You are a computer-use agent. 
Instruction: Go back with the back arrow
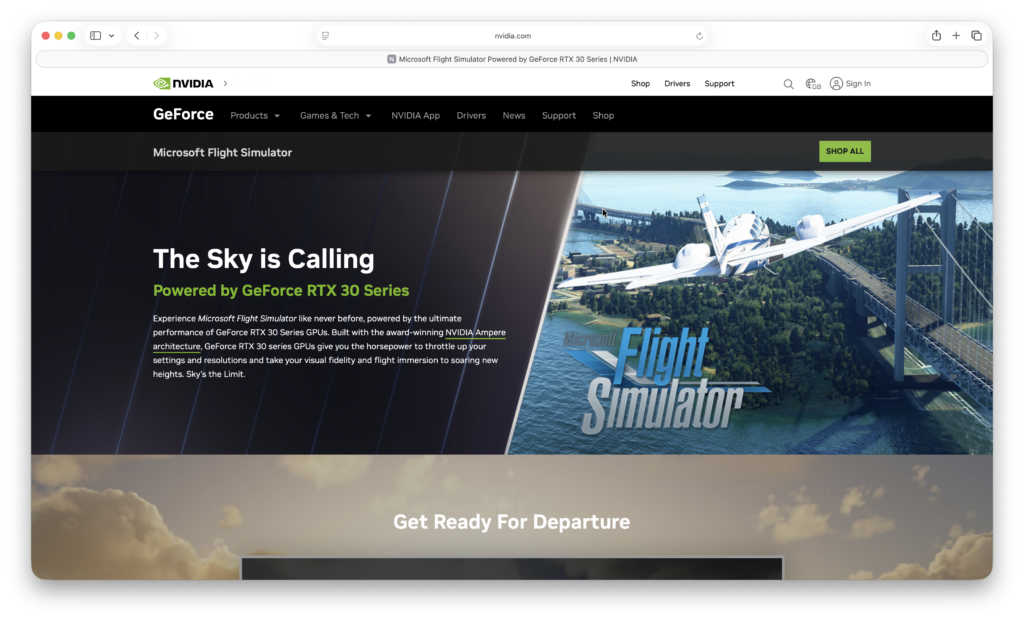pos(136,36)
